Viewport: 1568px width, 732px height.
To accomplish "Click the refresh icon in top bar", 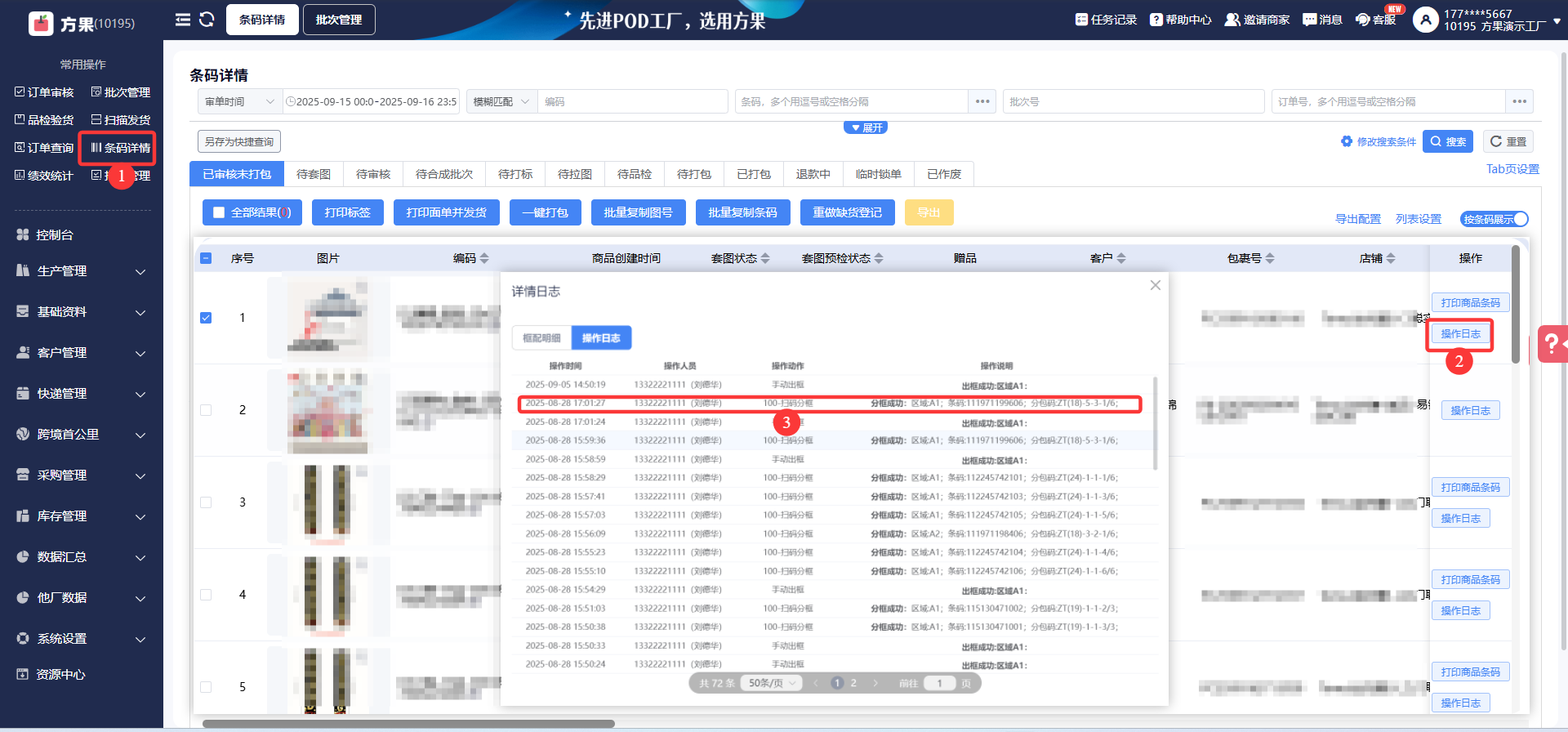I will [207, 20].
